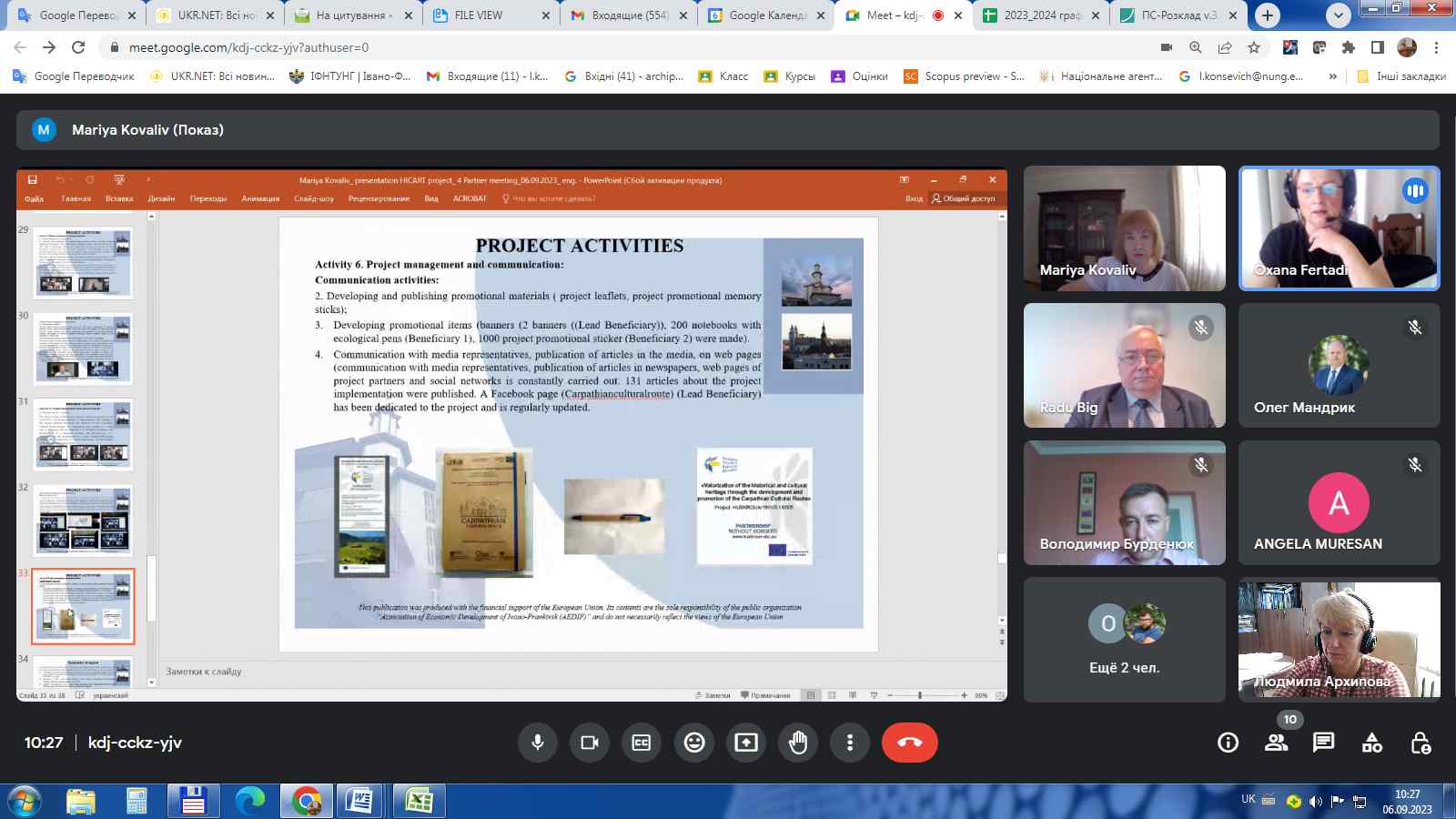Open the emoji reactions panel
The image size is (1456, 819).
[x=694, y=743]
